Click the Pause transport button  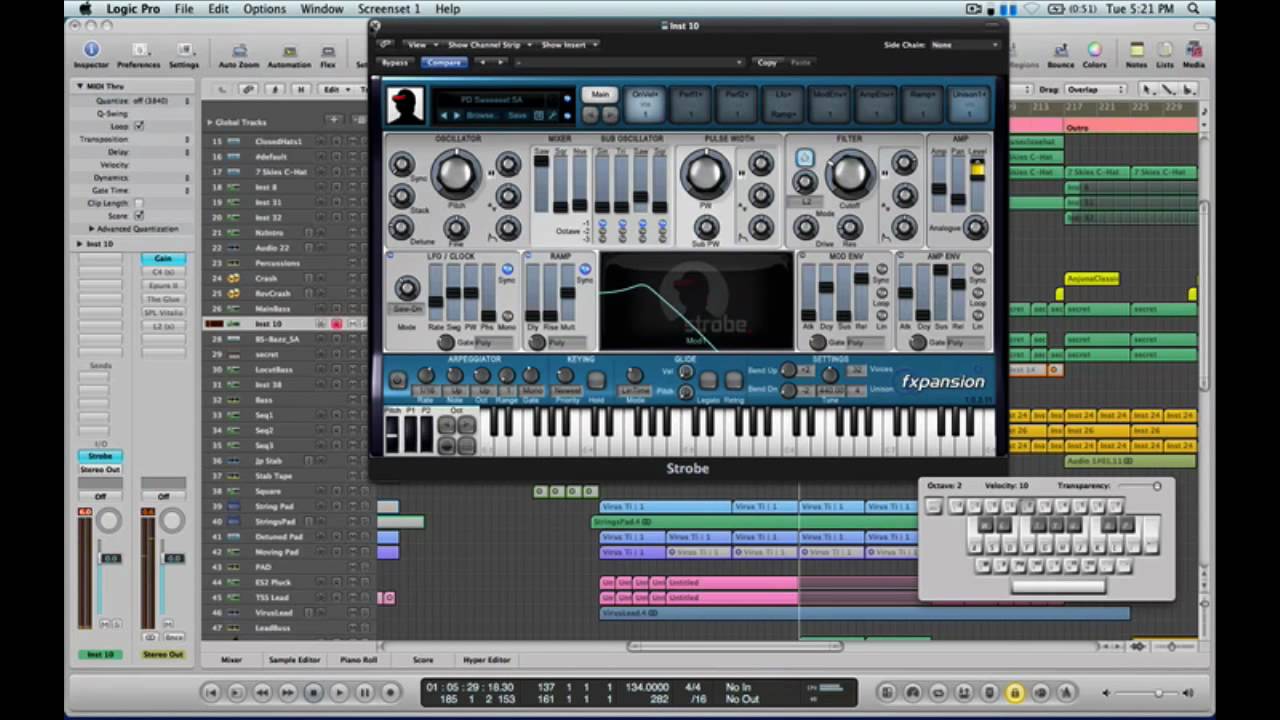pos(364,692)
